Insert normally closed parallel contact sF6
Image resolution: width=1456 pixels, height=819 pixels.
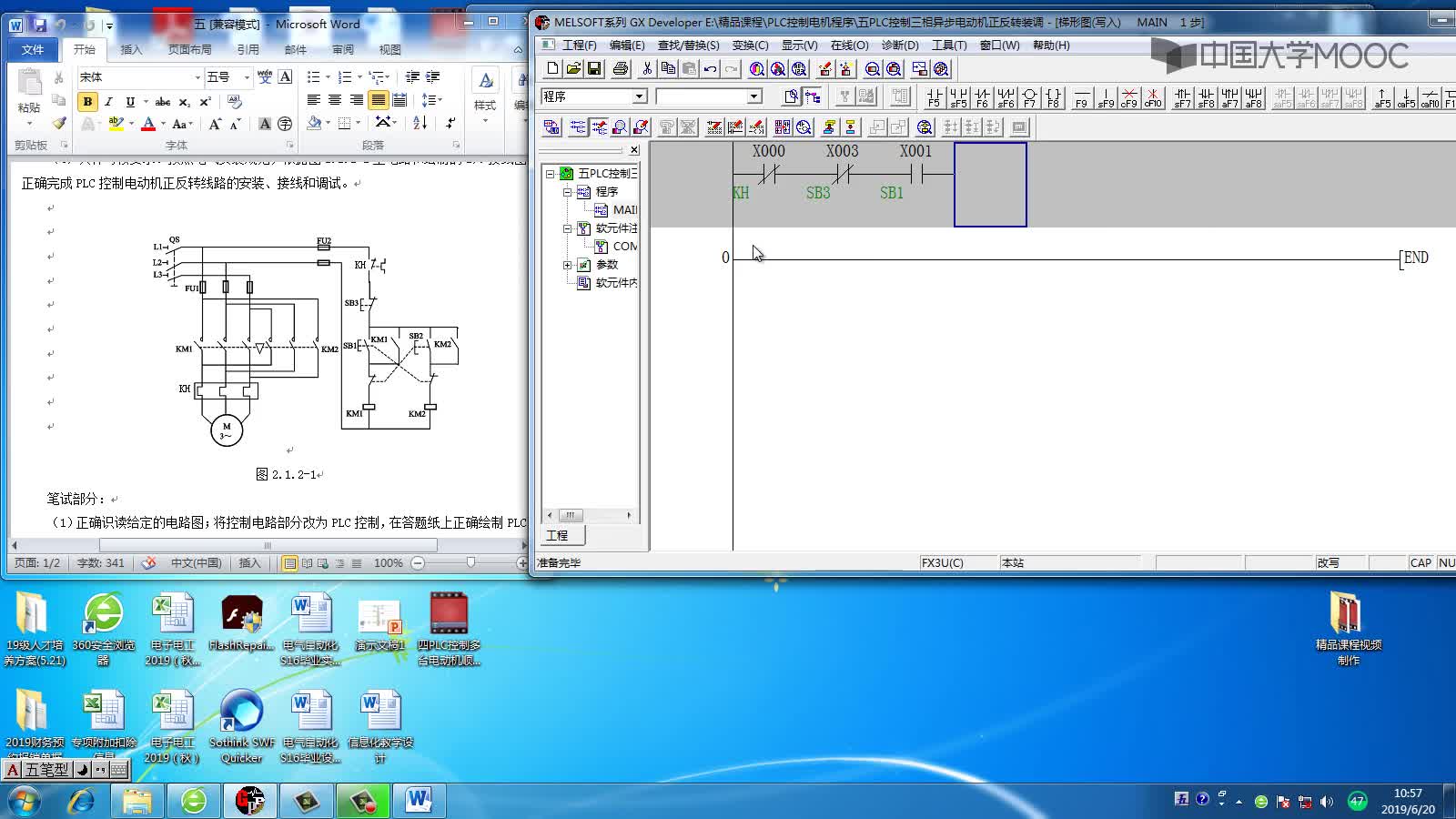point(1006,96)
